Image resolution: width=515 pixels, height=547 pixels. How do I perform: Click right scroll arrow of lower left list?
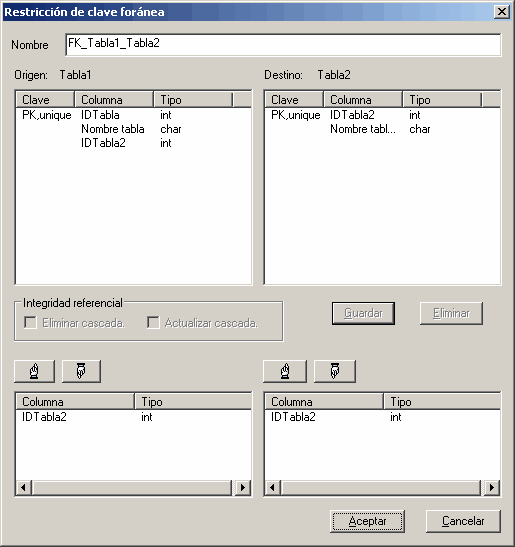(x=243, y=487)
